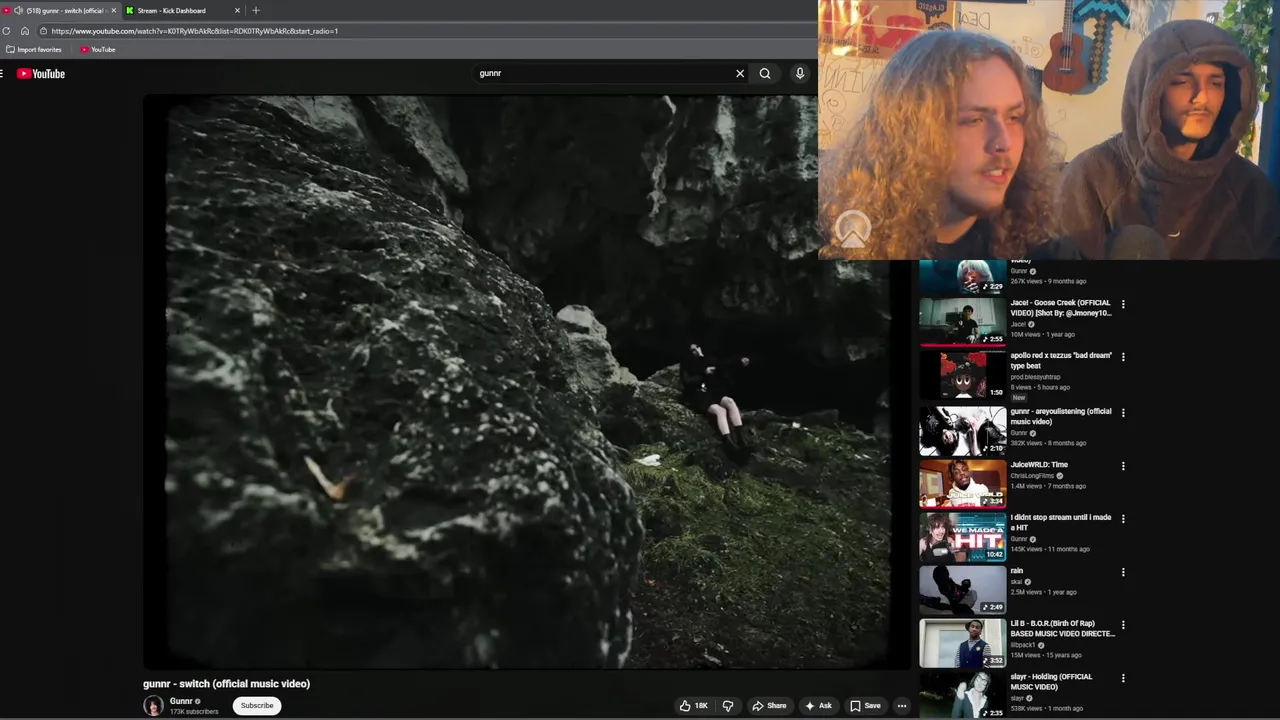Close the gunnr - switch tab
Image resolution: width=1280 pixels, height=720 pixels.
pos(114,11)
